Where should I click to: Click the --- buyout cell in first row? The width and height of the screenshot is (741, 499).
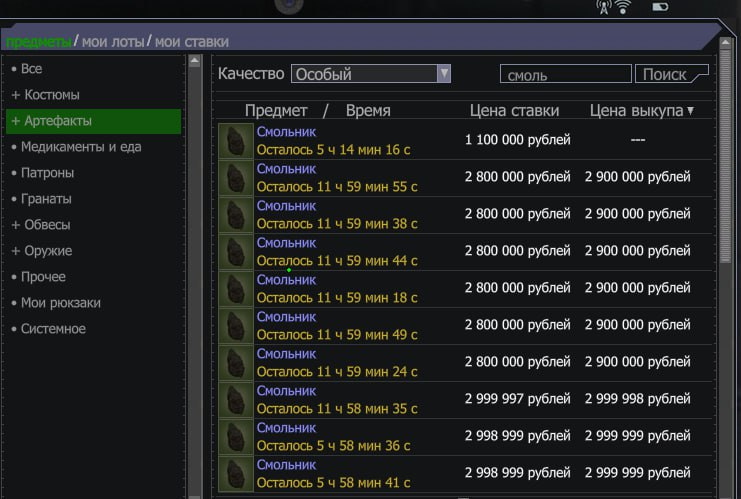pos(638,140)
